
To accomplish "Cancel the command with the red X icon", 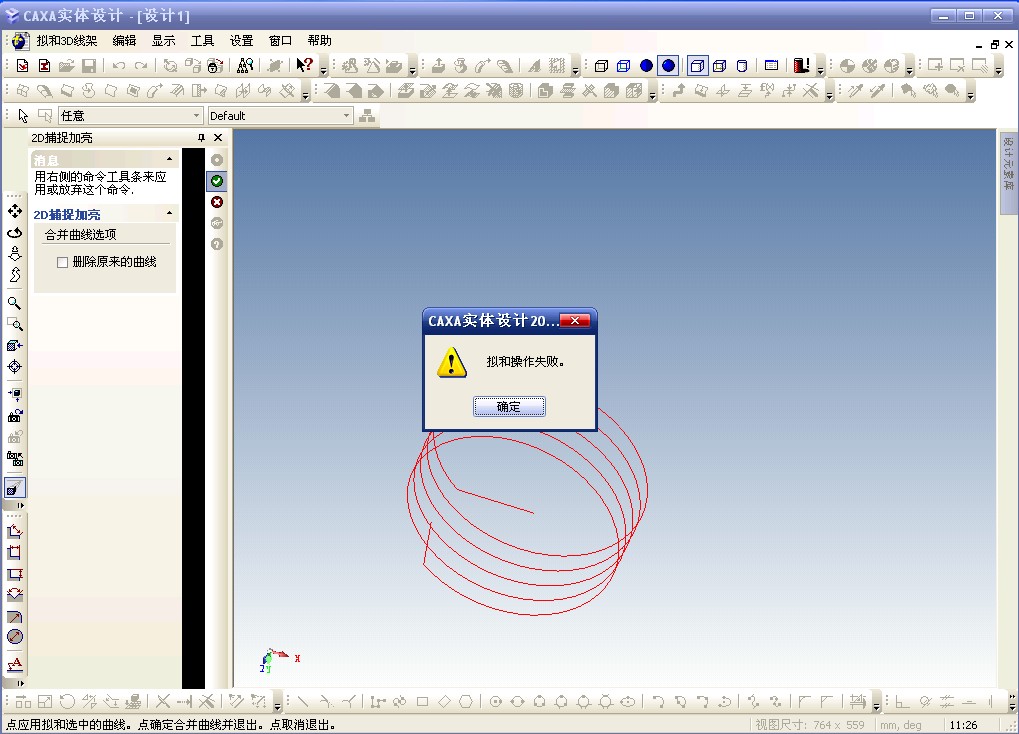I will pyautogui.click(x=217, y=202).
